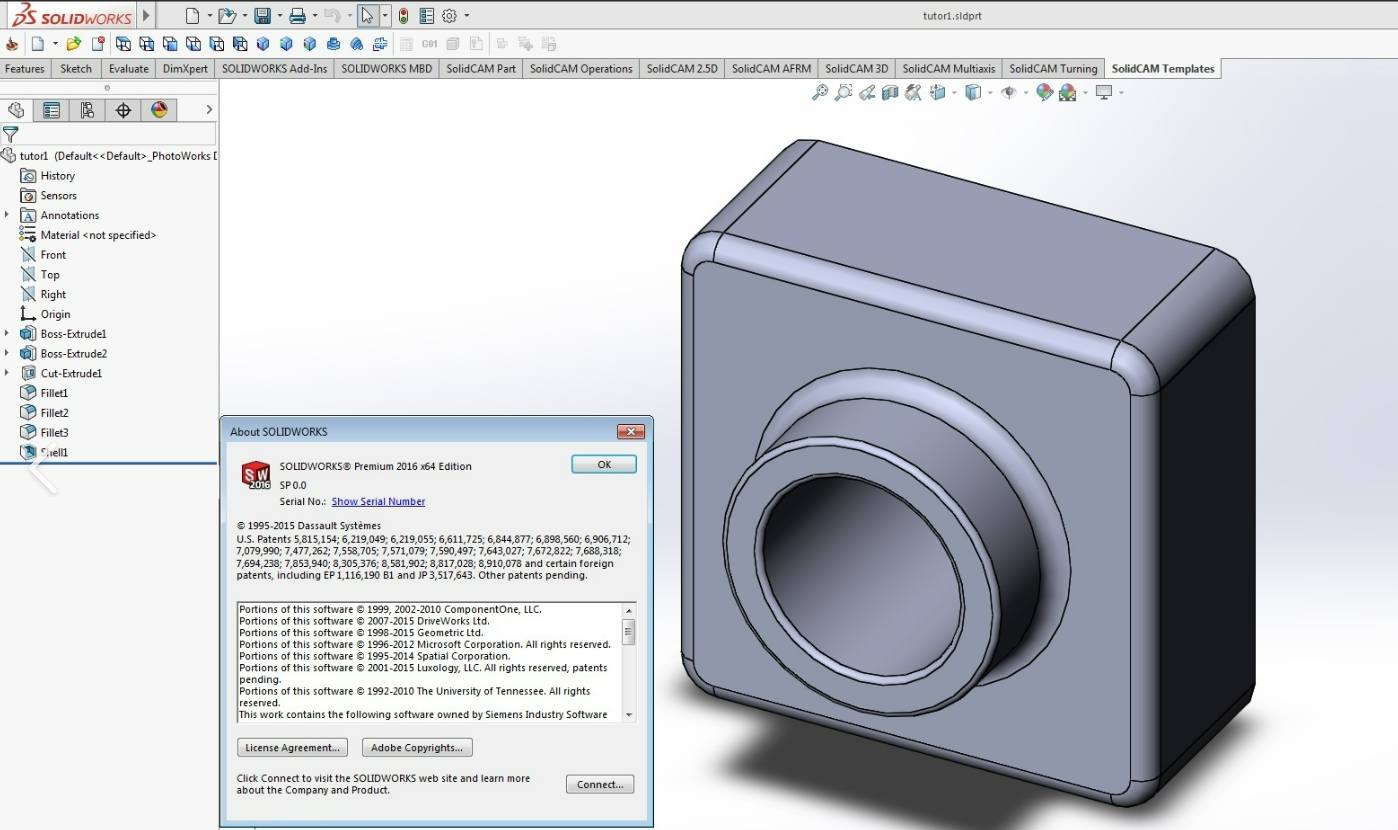Activate the Select cursor tool

coord(368,16)
